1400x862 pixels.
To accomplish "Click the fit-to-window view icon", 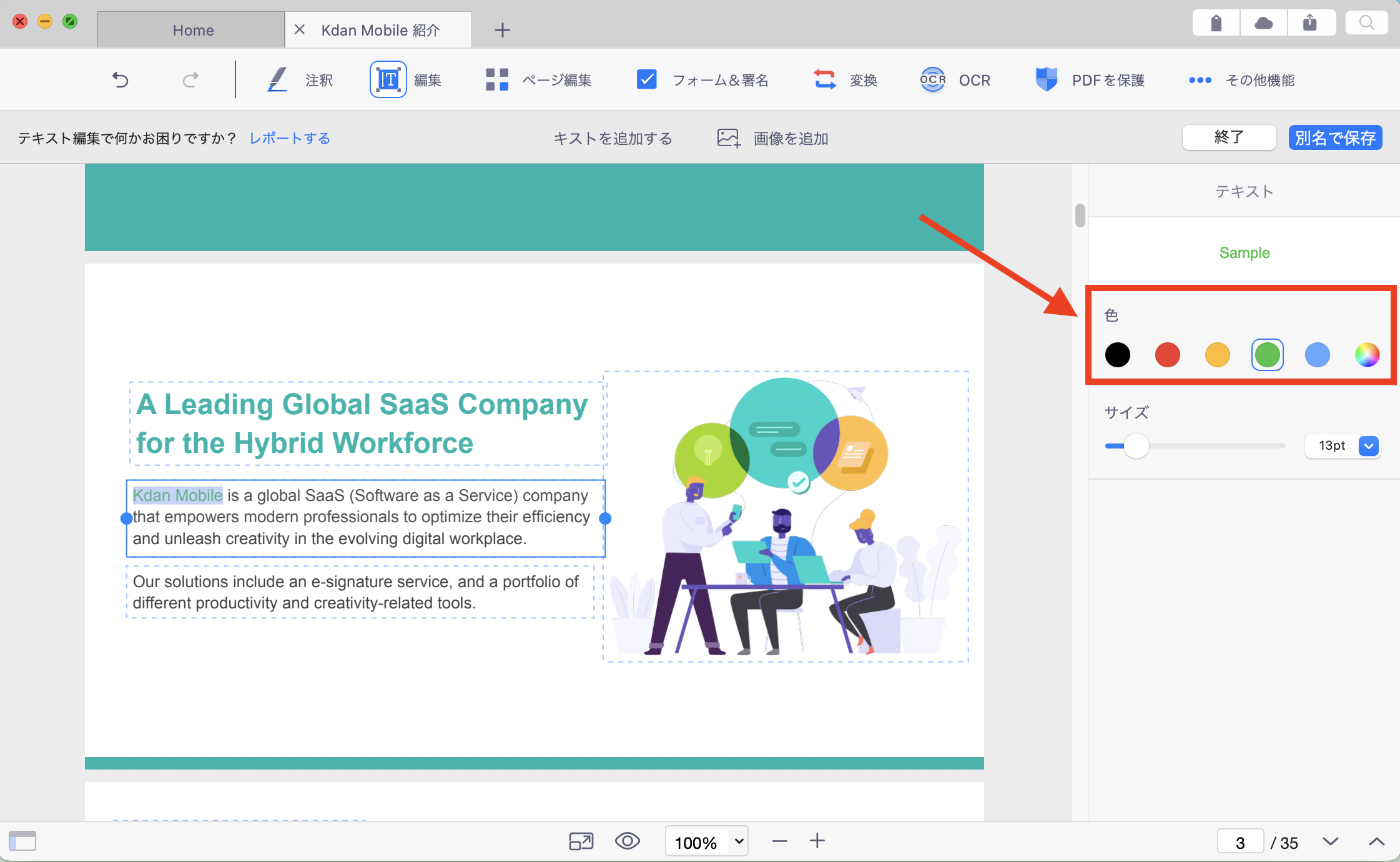I will pyautogui.click(x=581, y=841).
